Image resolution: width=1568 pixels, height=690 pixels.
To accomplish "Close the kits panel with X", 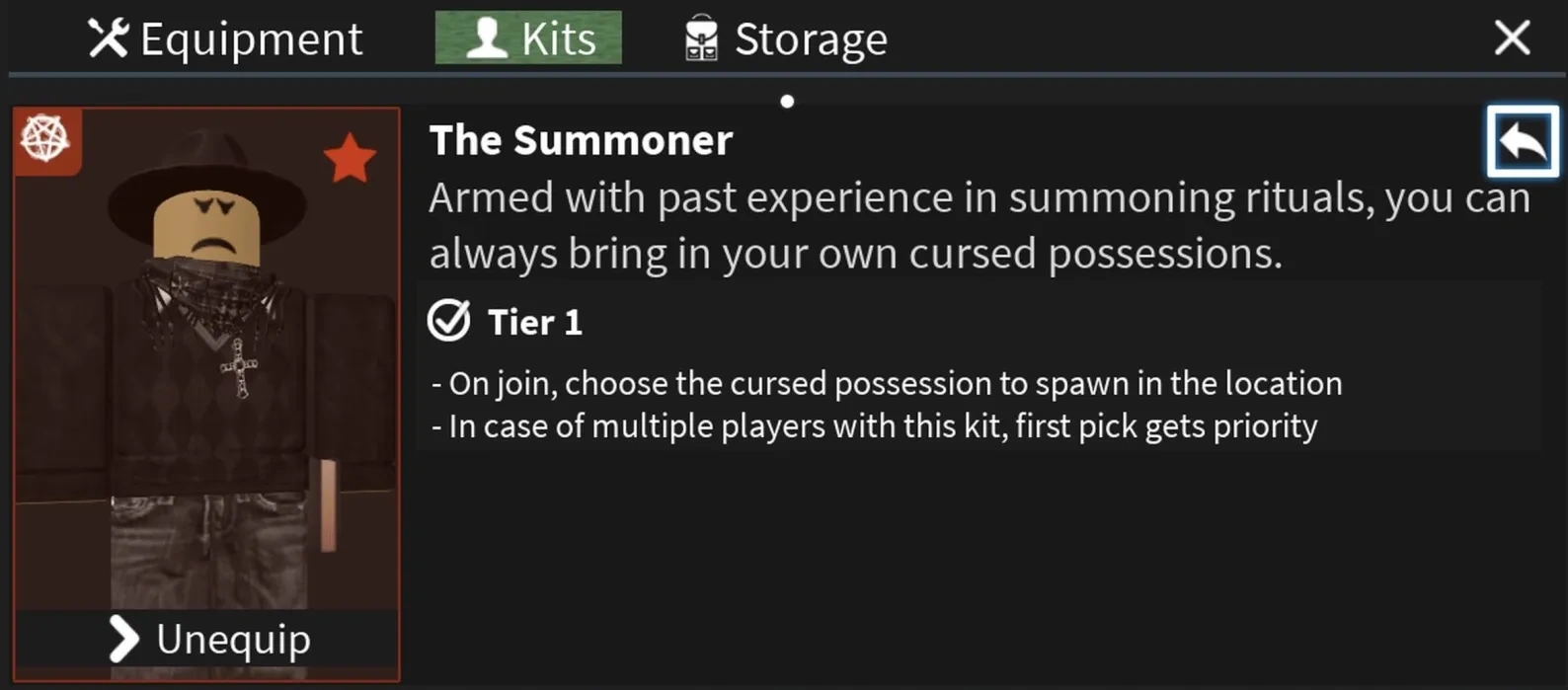I will [x=1512, y=38].
